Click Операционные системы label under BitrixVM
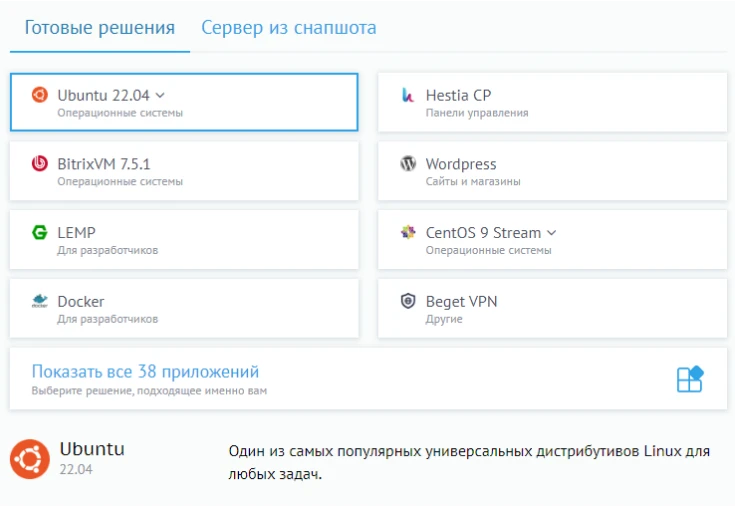Viewport: 735px width, 507px height. click(120, 181)
